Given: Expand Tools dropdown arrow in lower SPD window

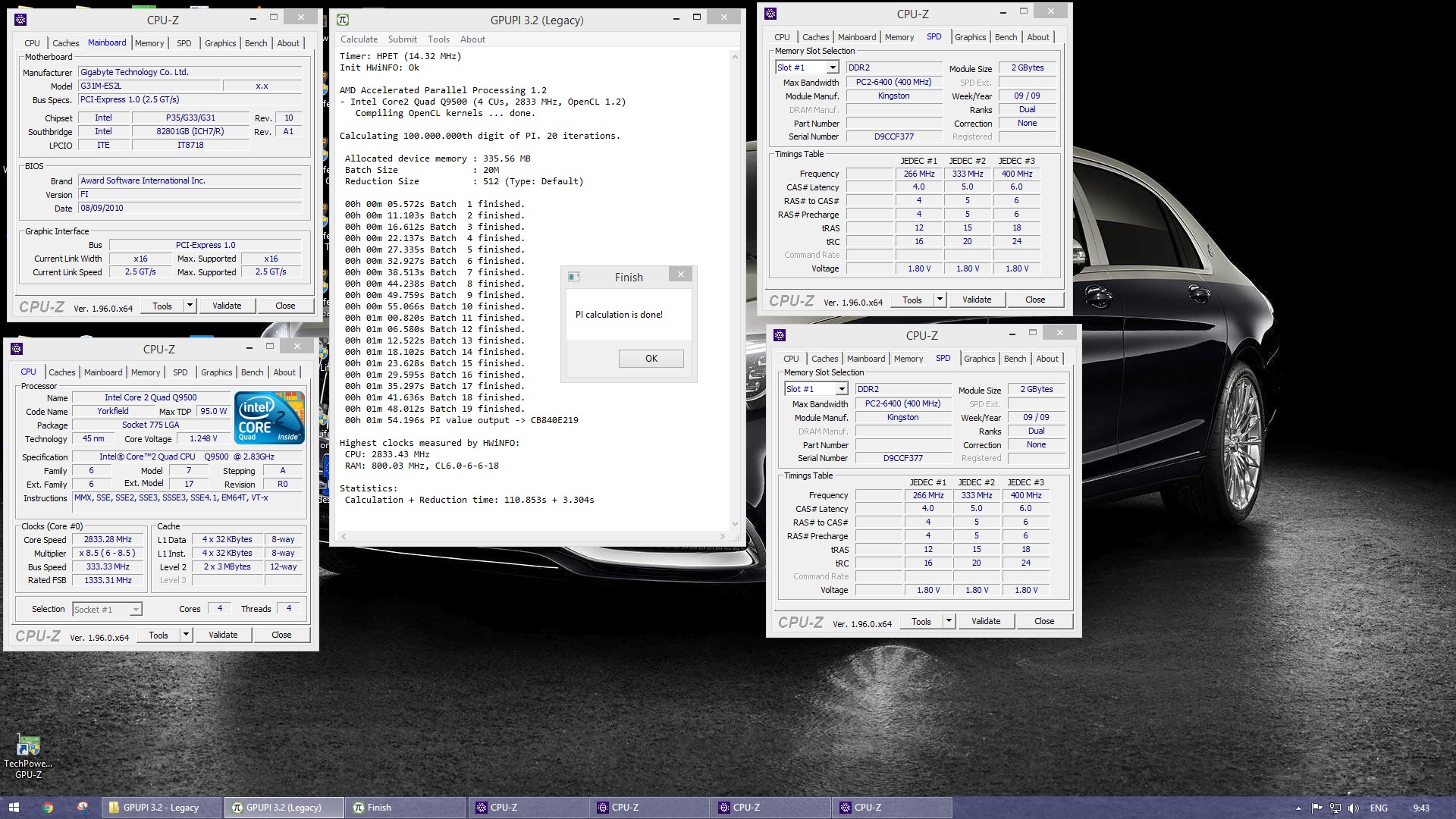Looking at the screenshot, I should 949,621.
